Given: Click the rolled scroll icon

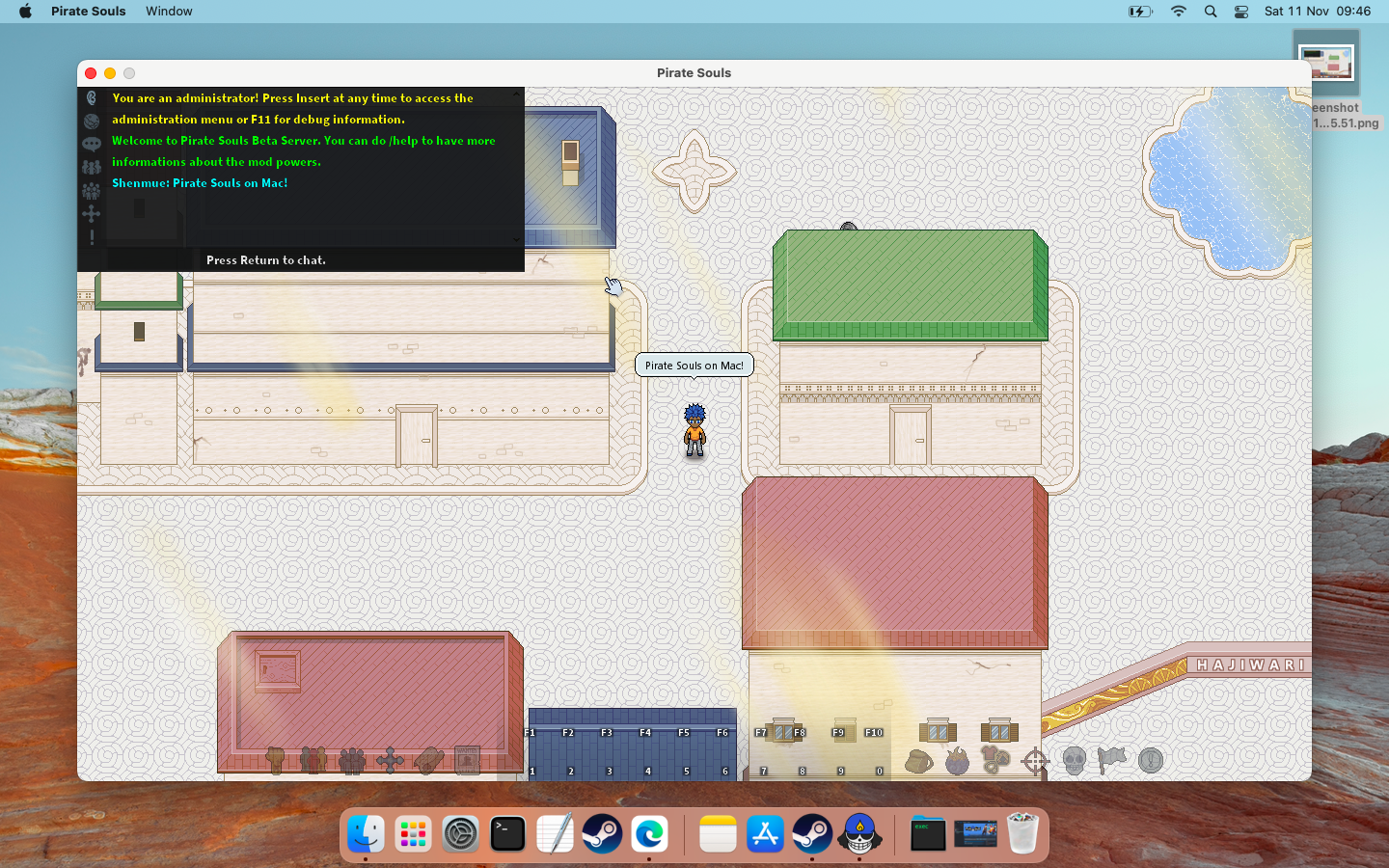Looking at the screenshot, I should (x=428, y=760).
